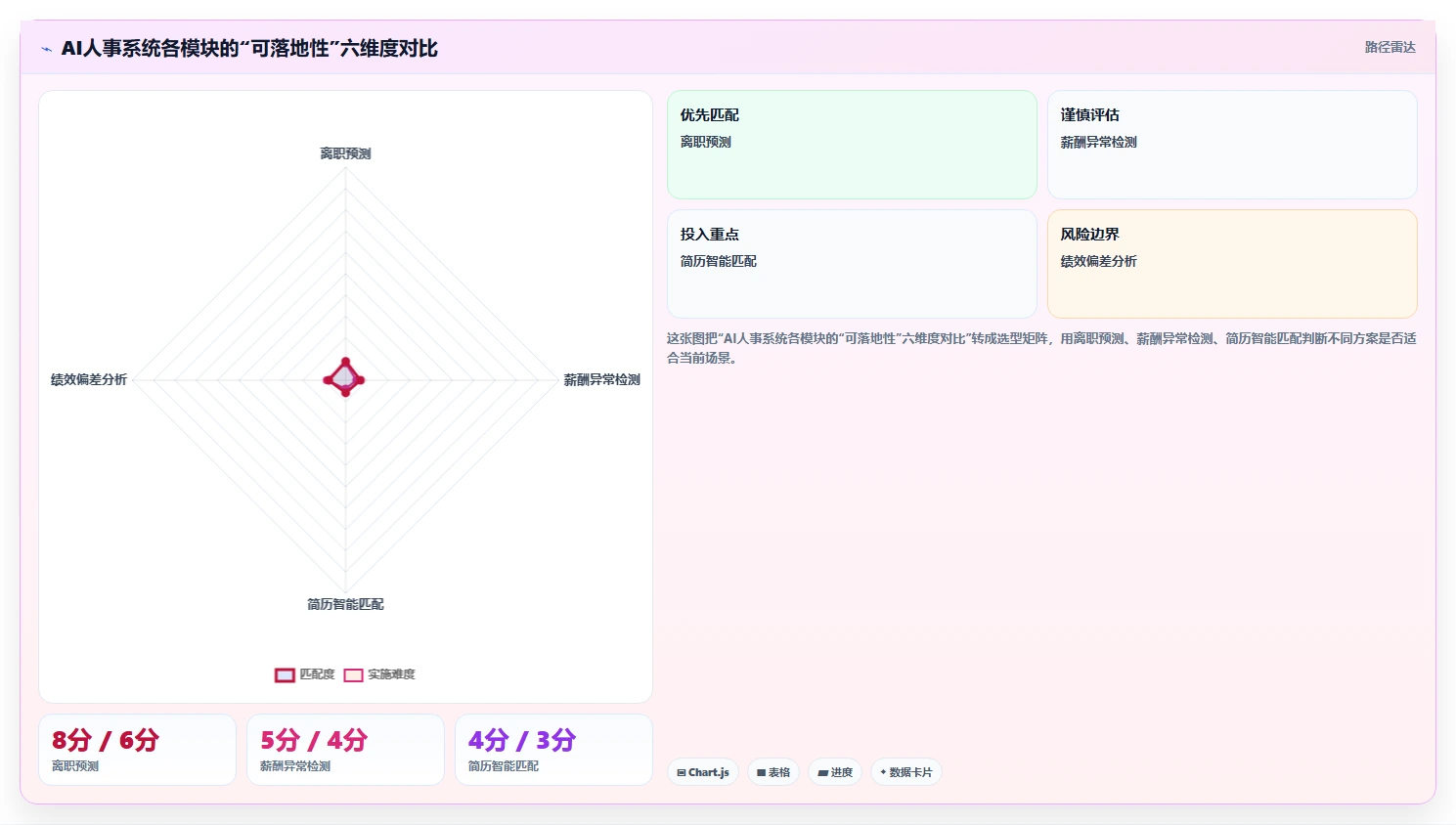Screen dimensions: 1456x825
Task: Click the 离职预测 radar axis label
Action: (x=345, y=153)
